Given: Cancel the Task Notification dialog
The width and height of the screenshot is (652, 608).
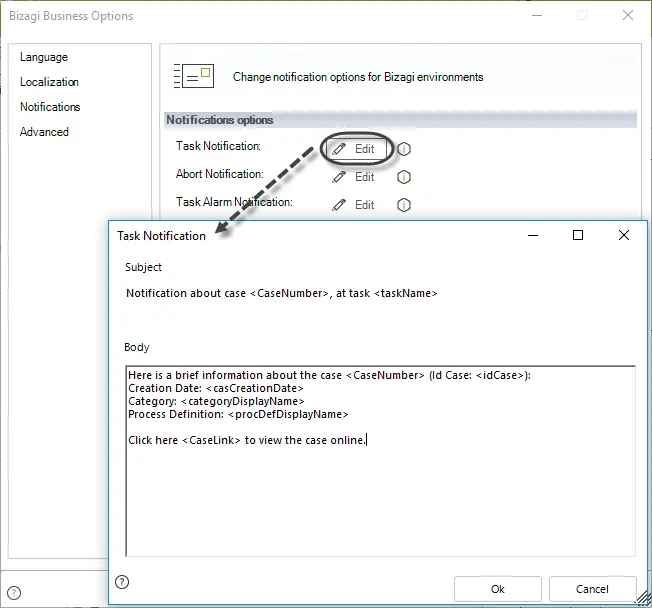Looking at the screenshot, I should 592,589.
